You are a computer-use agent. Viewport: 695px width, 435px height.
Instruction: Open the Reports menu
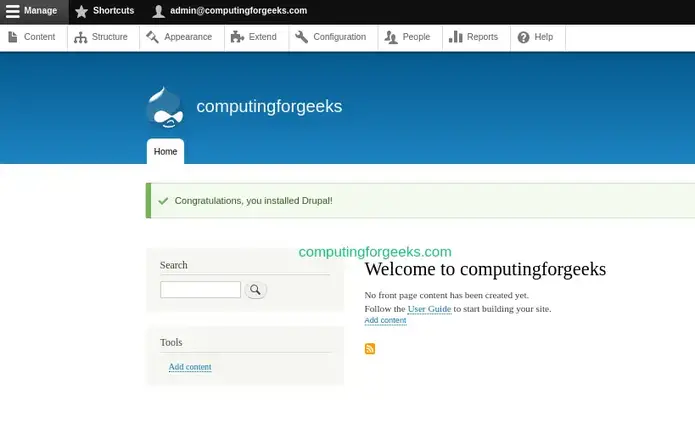476,38
